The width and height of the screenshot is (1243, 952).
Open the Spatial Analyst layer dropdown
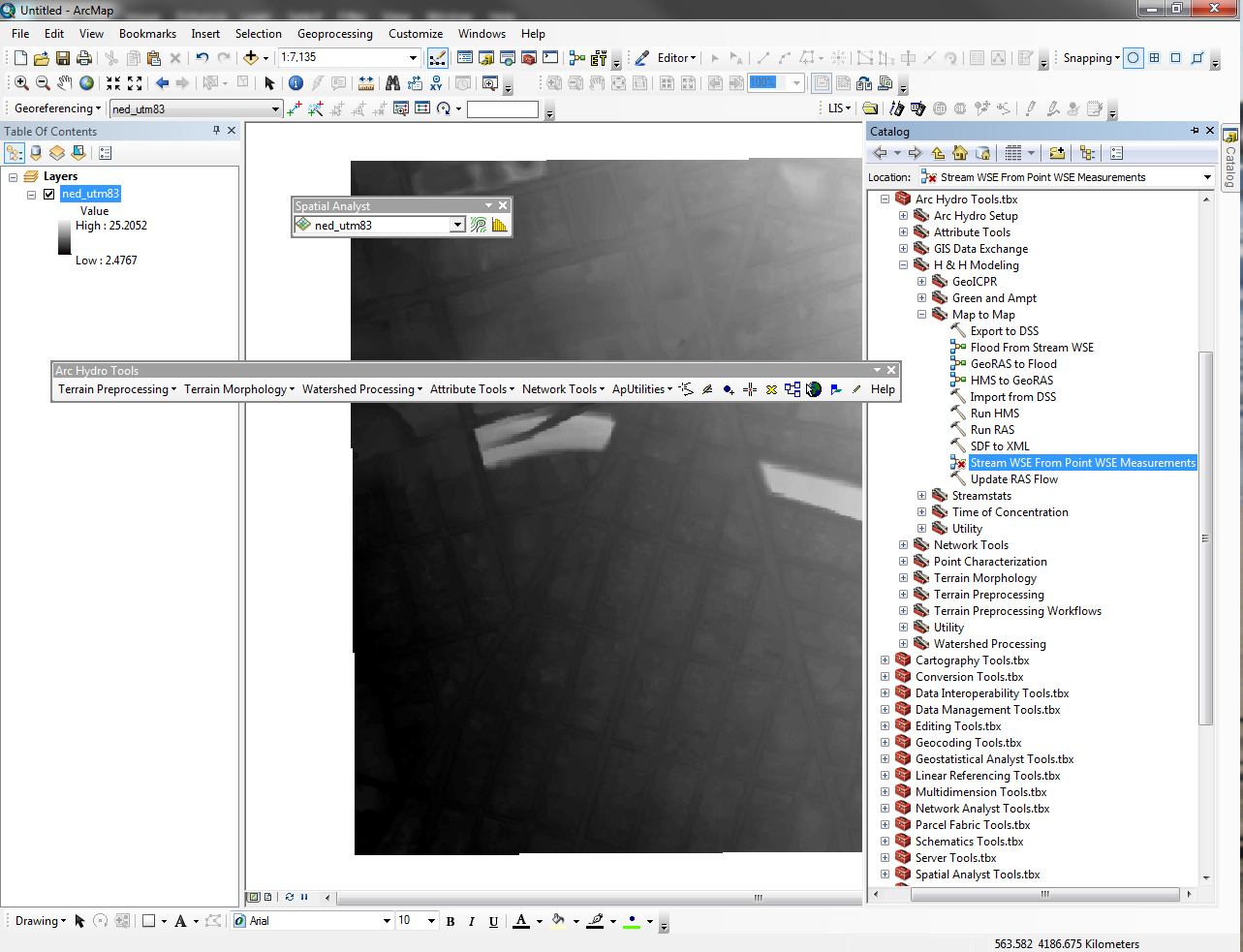pos(457,225)
